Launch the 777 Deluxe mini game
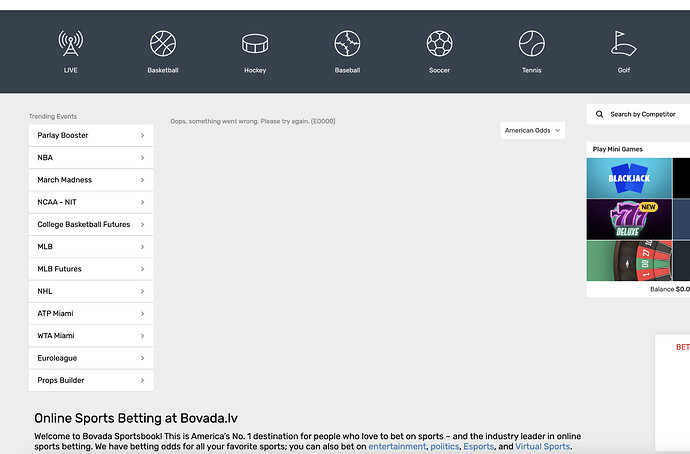 pos(628,219)
